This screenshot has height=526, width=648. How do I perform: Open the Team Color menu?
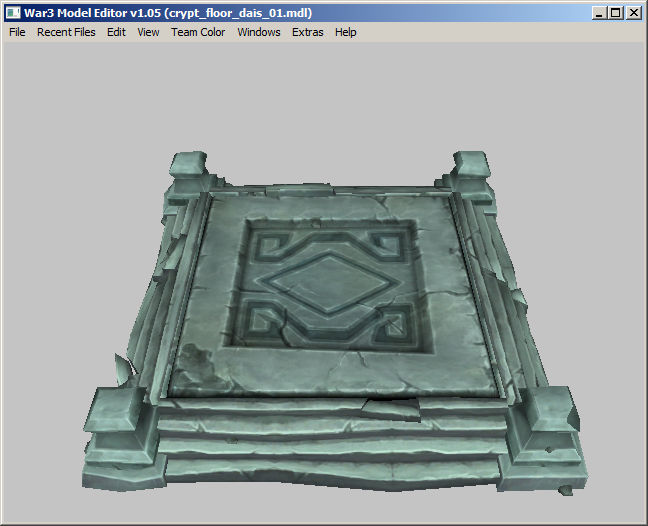(198, 32)
